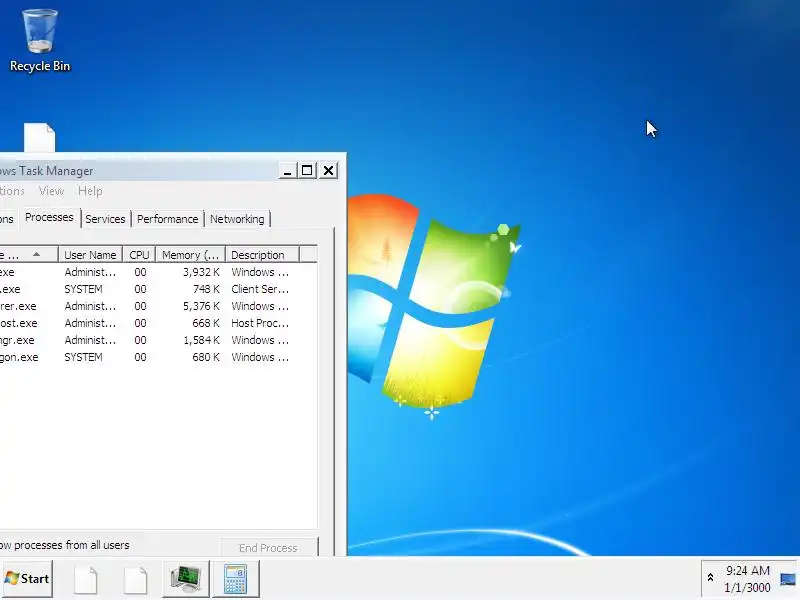The image size is (800, 600).
Task: Select the Client Ser... description row
Action: pos(260,289)
